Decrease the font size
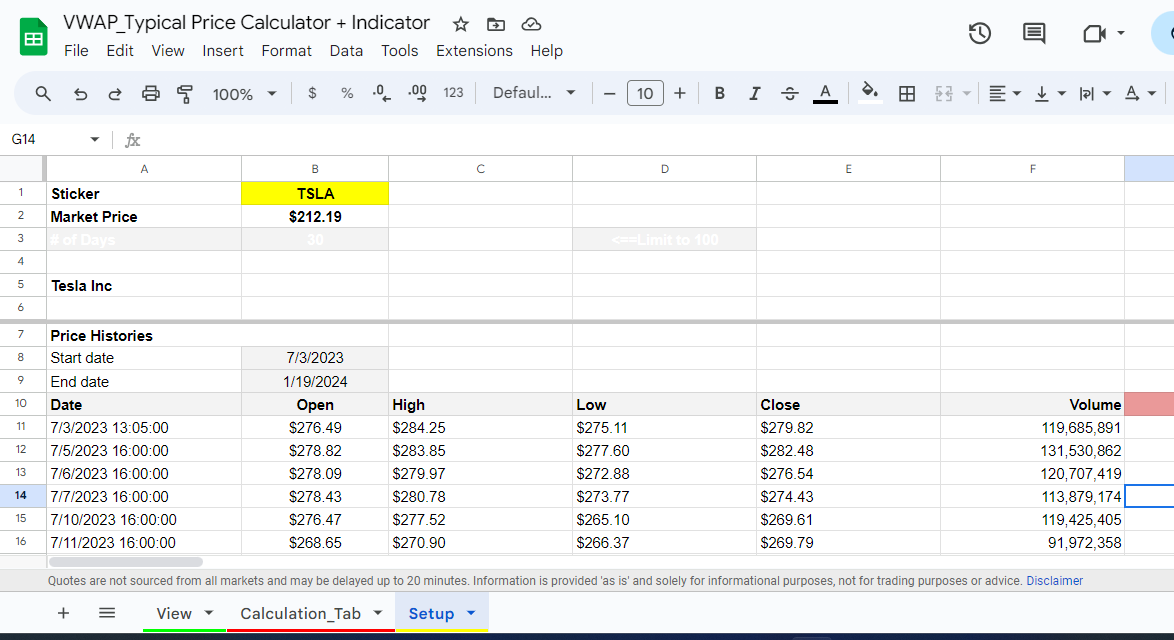The image size is (1174, 640). click(x=609, y=94)
